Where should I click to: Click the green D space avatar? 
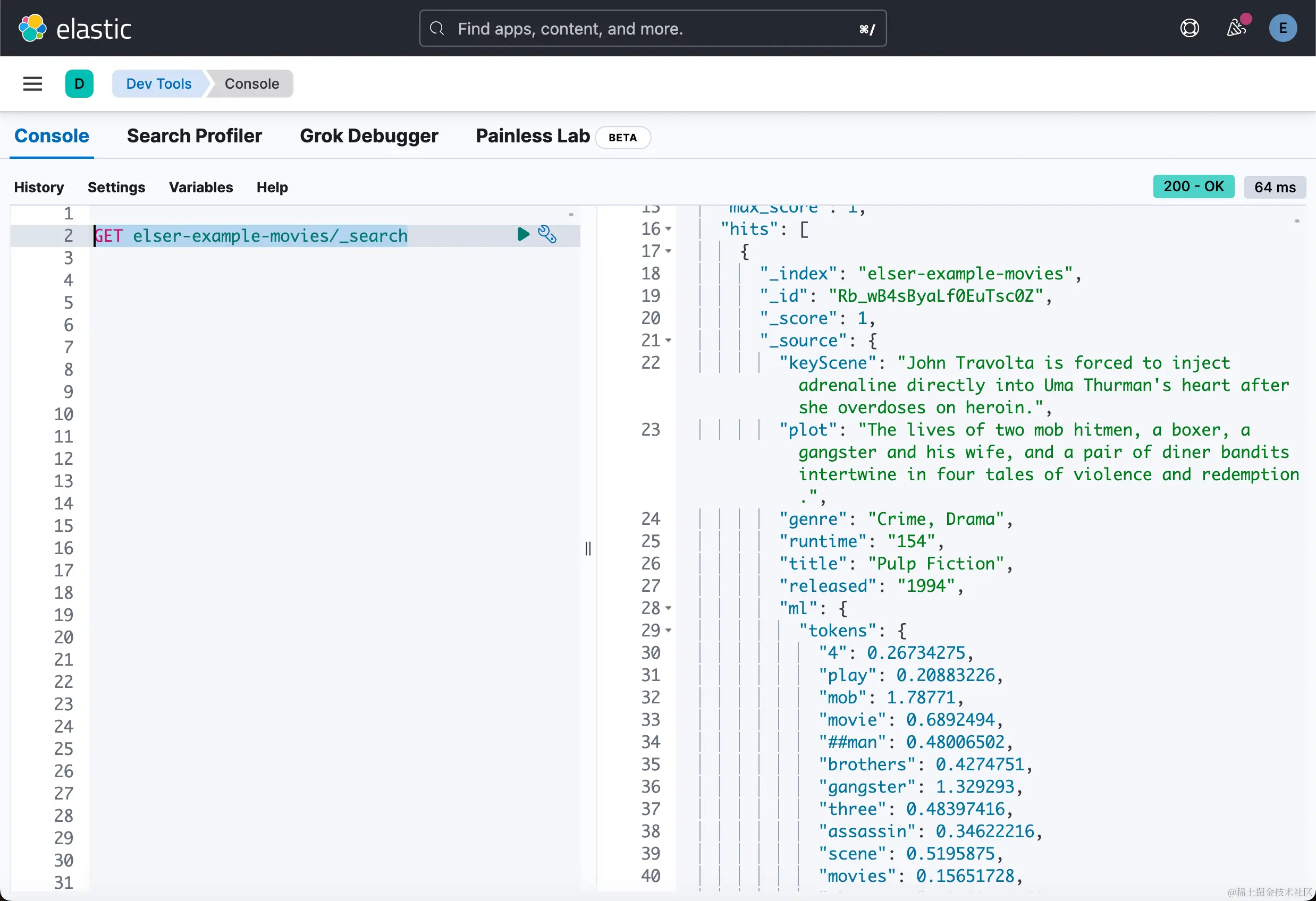click(79, 84)
